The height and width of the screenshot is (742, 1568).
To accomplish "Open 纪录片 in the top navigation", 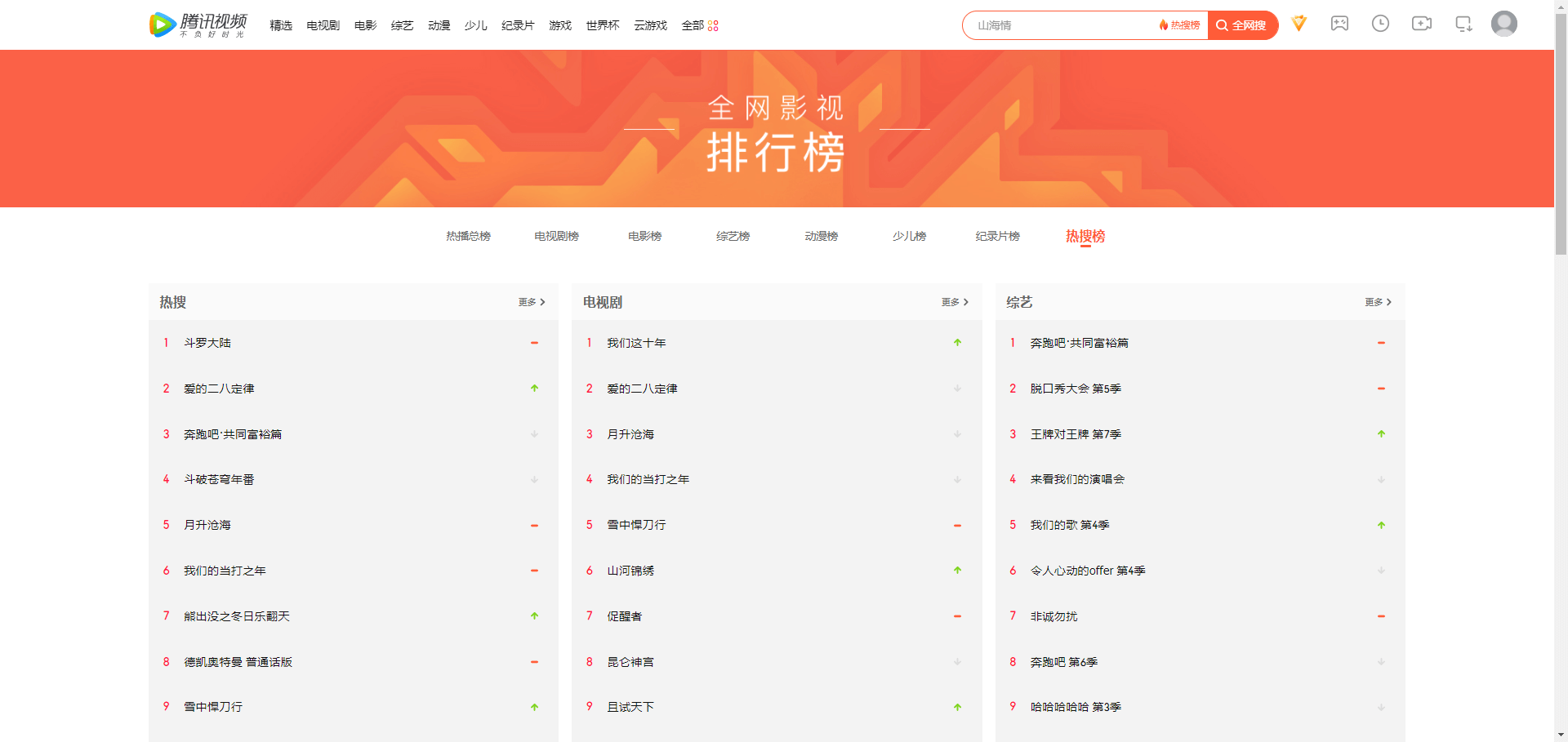I will tap(518, 25).
